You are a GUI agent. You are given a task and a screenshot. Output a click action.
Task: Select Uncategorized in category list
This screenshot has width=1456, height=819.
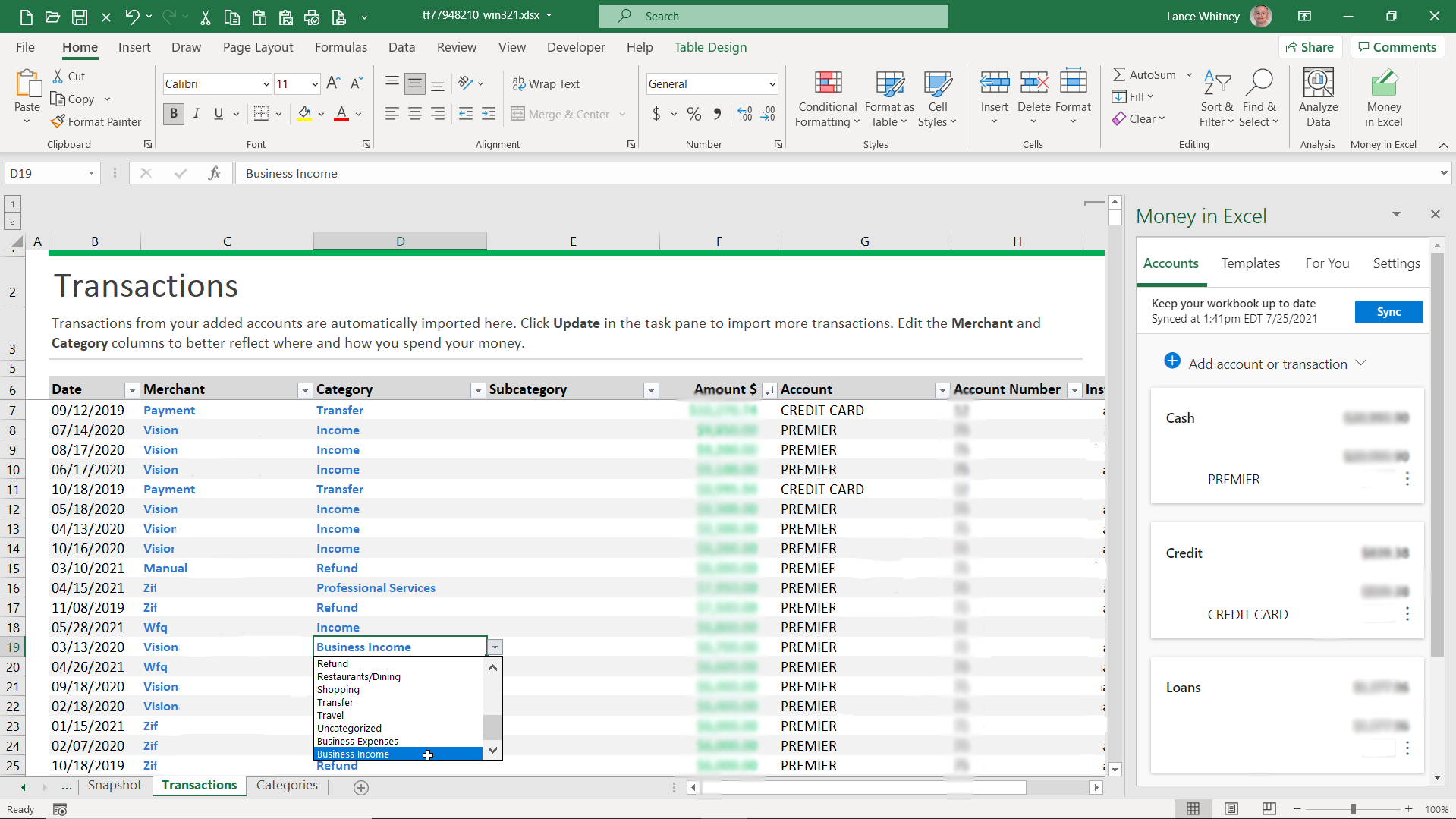(x=398, y=728)
